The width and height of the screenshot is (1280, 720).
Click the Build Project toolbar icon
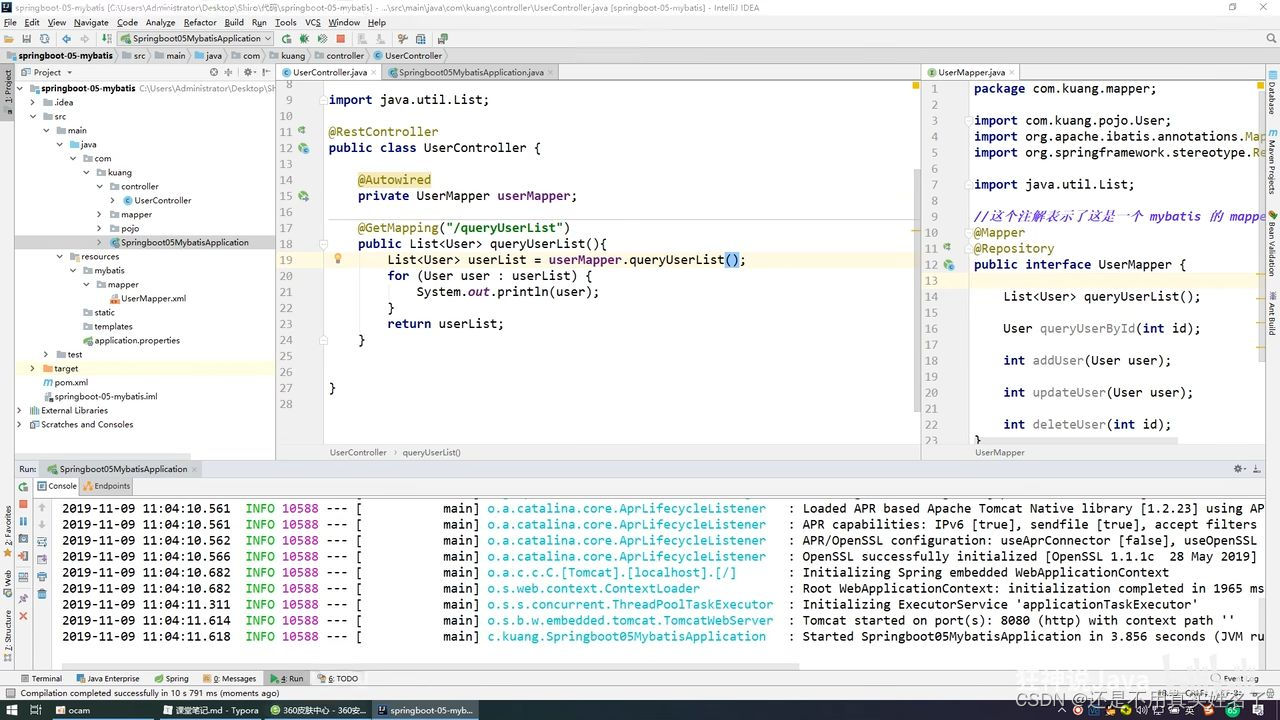tap(106, 38)
